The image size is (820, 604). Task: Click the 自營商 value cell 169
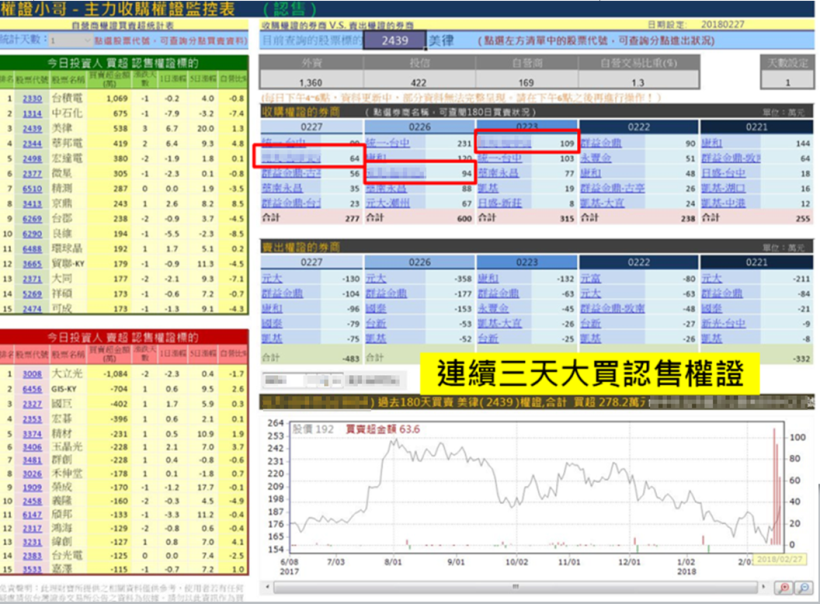526,82
